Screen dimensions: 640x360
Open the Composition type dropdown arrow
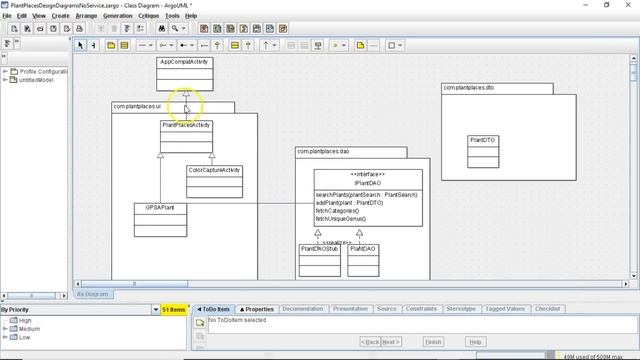pos(192,45)
